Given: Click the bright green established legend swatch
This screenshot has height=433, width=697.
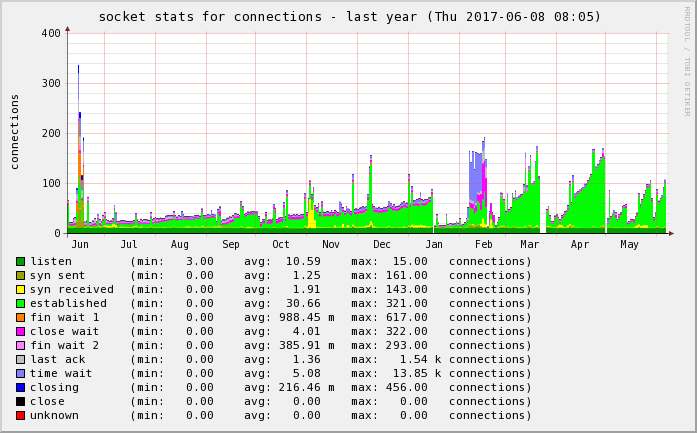Looking at the screenshot, I should click(20, 303).
